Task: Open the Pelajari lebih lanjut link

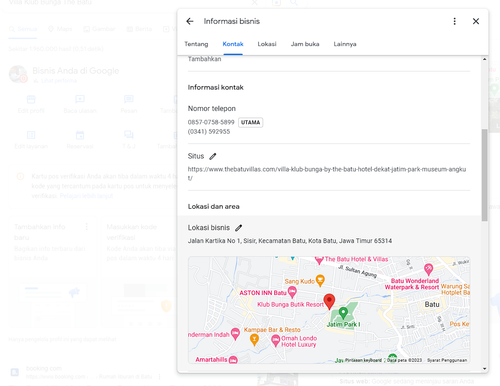Action: (x=86, y=196)
